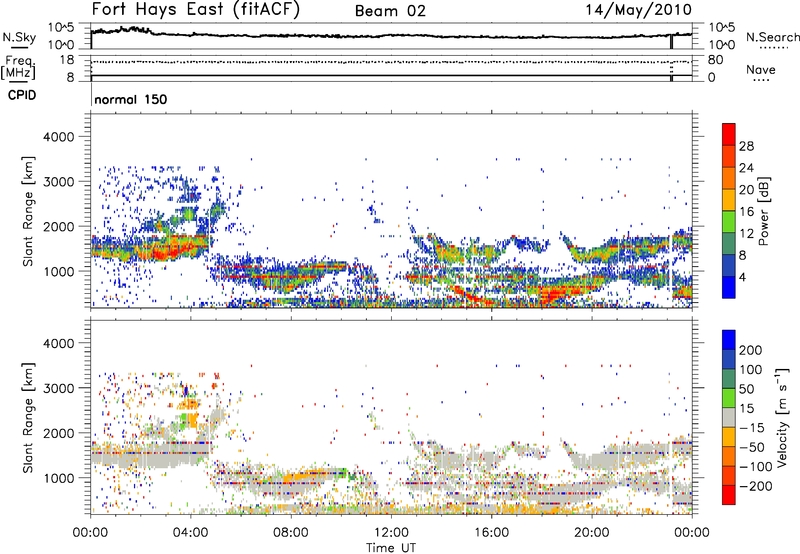The image size is (800, 554).
Task: Click the 'Slant Range [km]' label of velocity panel
Action: 28,418
